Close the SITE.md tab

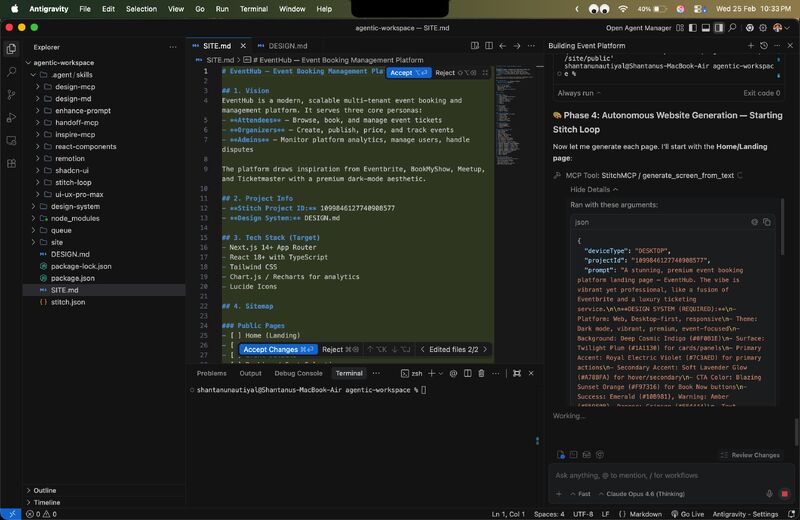click(x=243, y=46)
